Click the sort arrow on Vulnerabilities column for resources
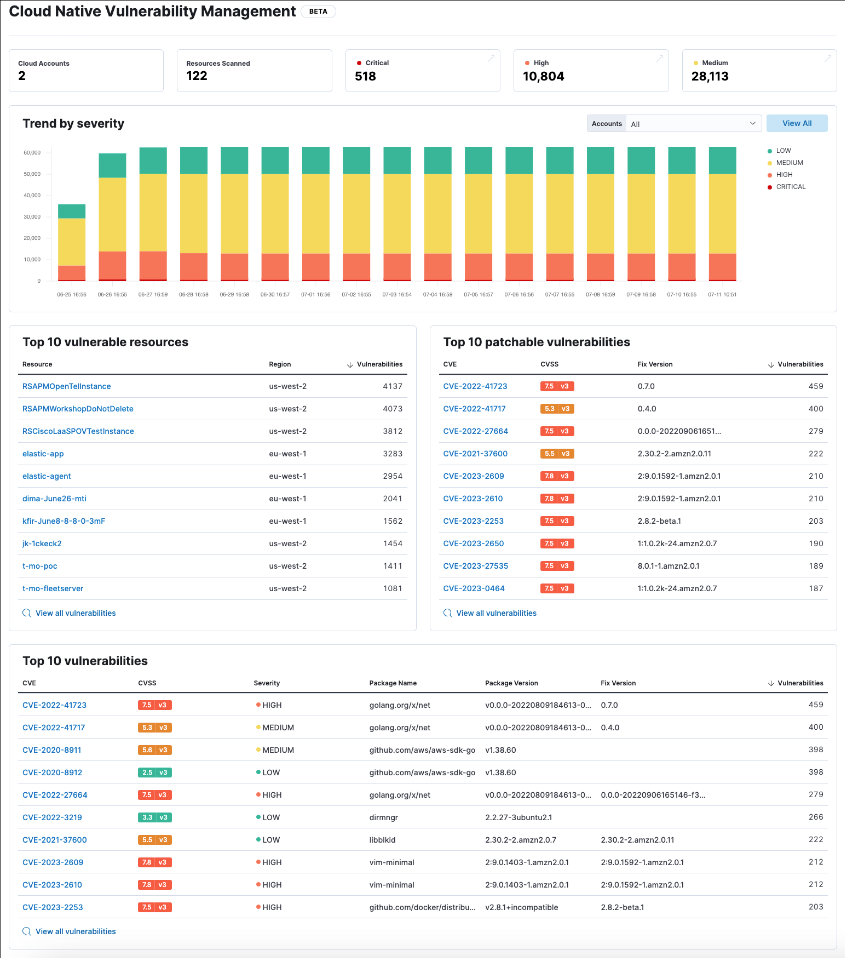845x958 pixels. (x=351, y=362)
